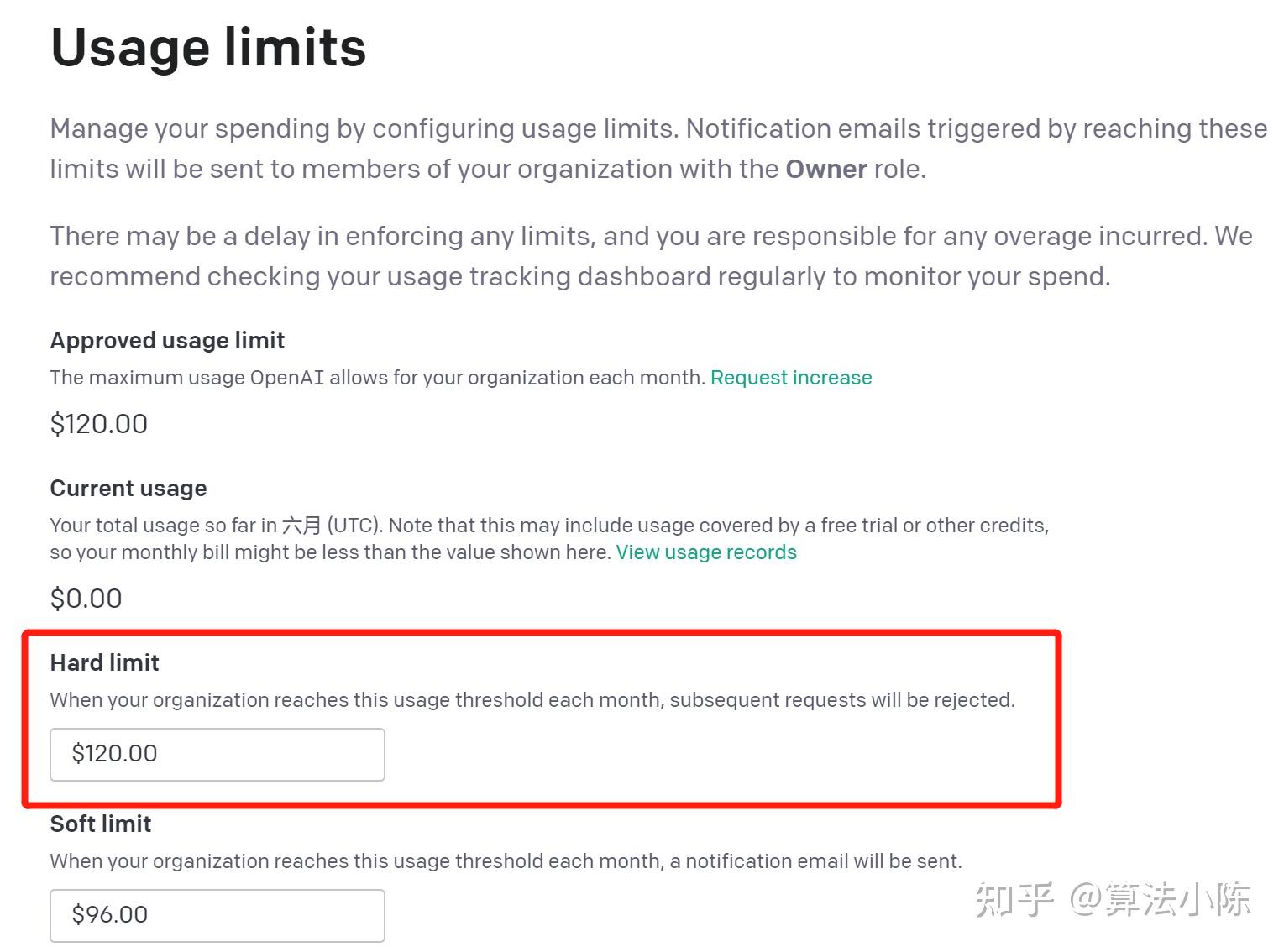Open View usage records

point(705,552)
